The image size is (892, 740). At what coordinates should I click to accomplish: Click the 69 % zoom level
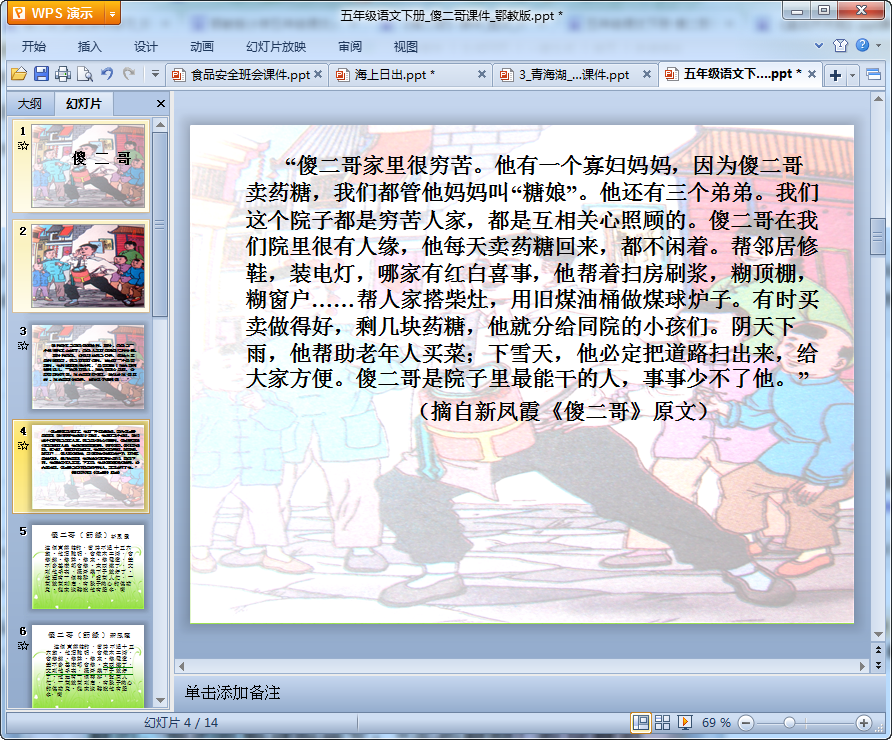pos(716,722)
